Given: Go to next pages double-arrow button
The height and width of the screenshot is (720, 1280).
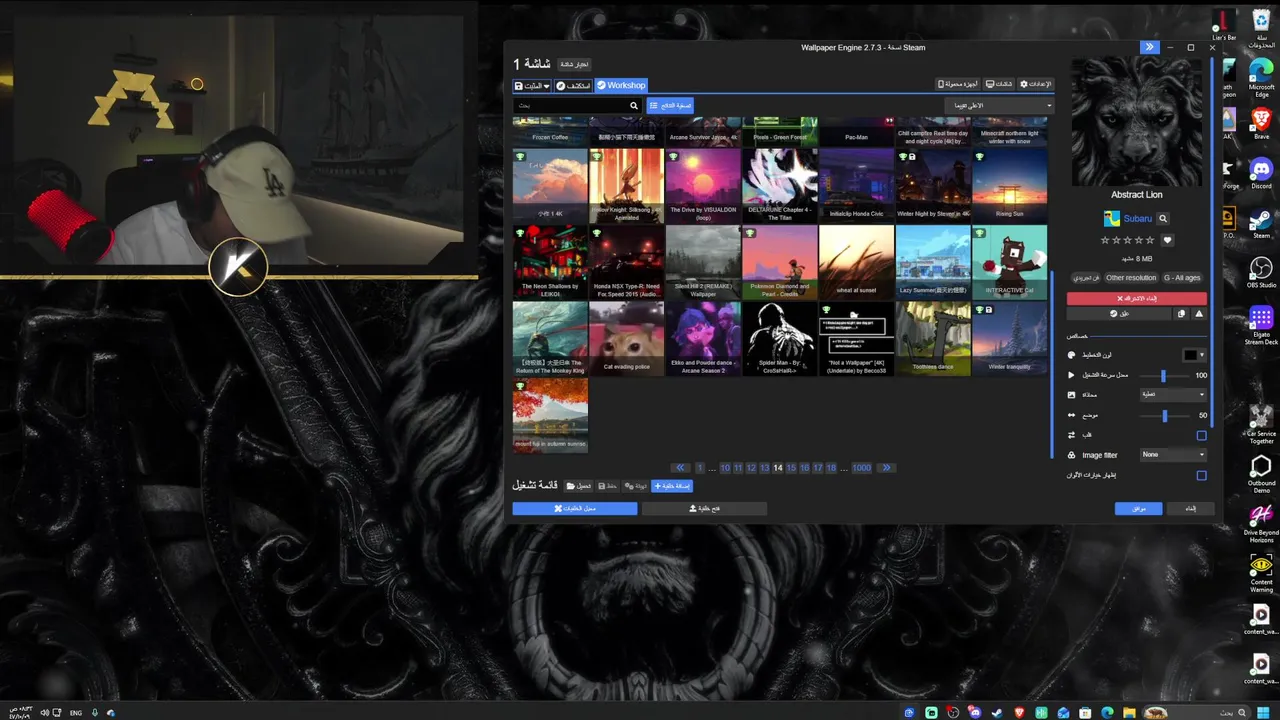Looking at the screenshot, I should tap(886, 467).
